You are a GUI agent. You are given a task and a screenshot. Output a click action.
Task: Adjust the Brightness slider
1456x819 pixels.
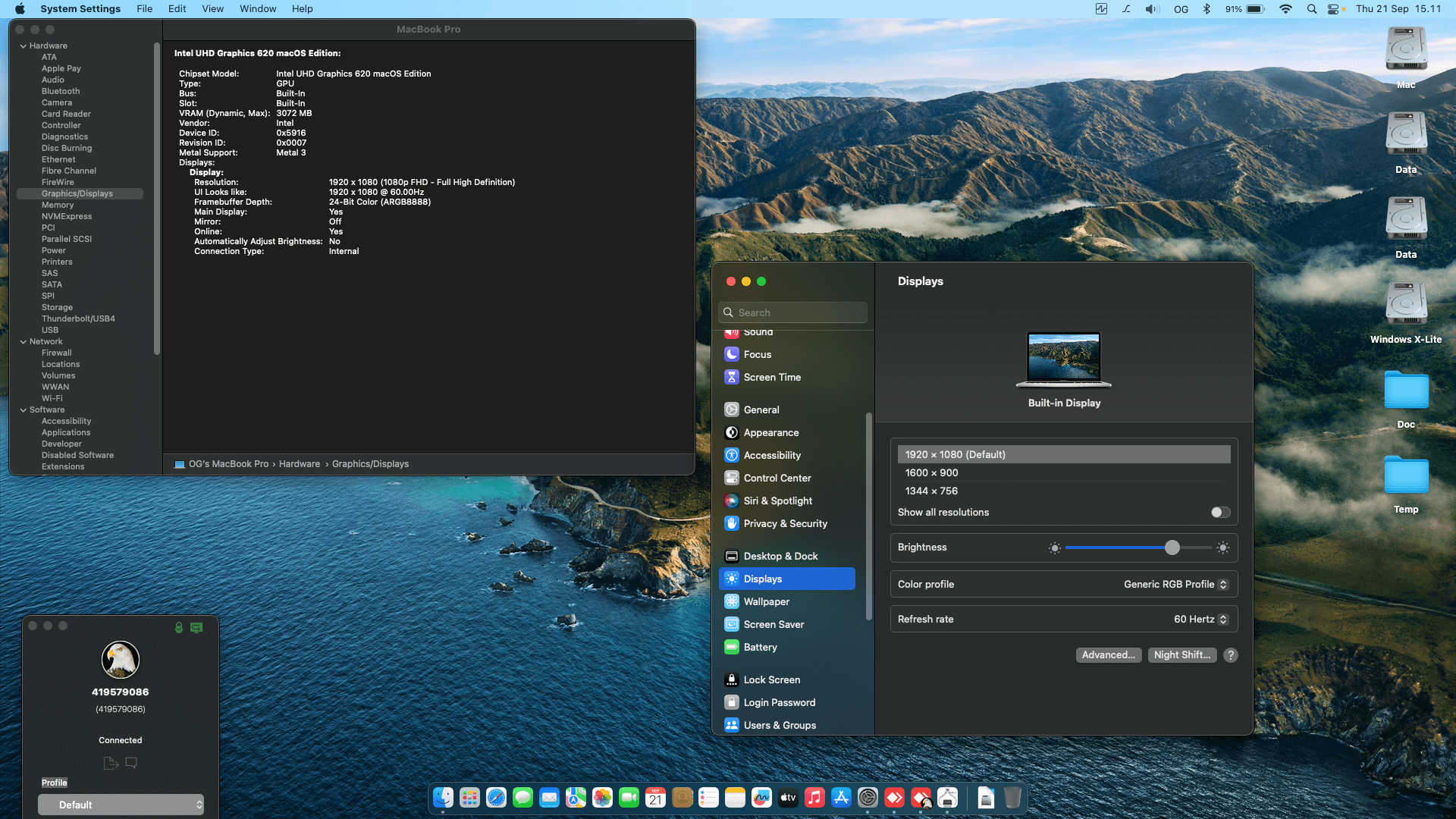tap(1172, 547)
